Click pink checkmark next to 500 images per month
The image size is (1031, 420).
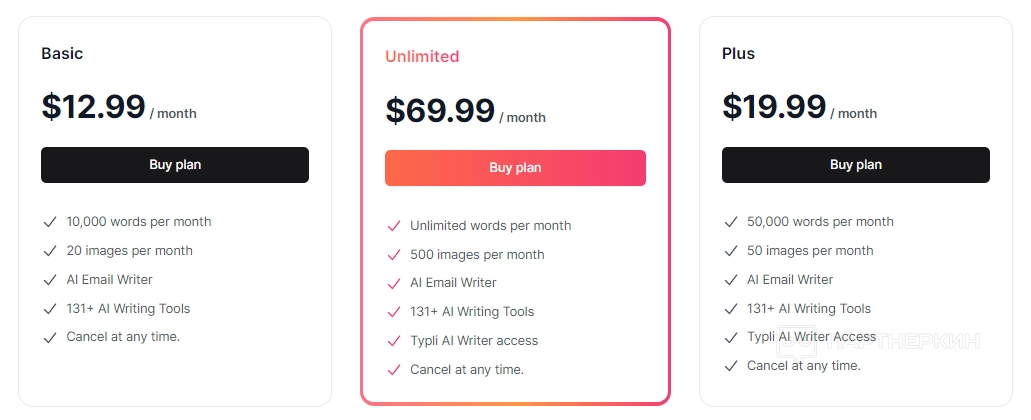pos(393,255)
